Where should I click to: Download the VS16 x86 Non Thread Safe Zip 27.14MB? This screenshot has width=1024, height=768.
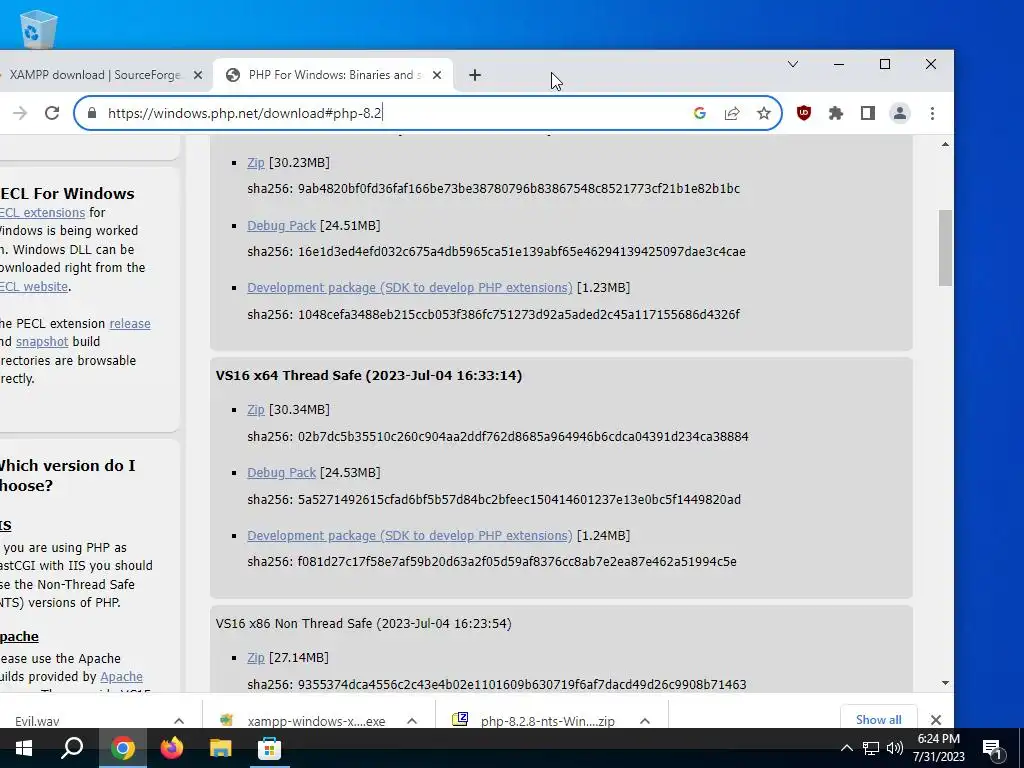(255, 658)
